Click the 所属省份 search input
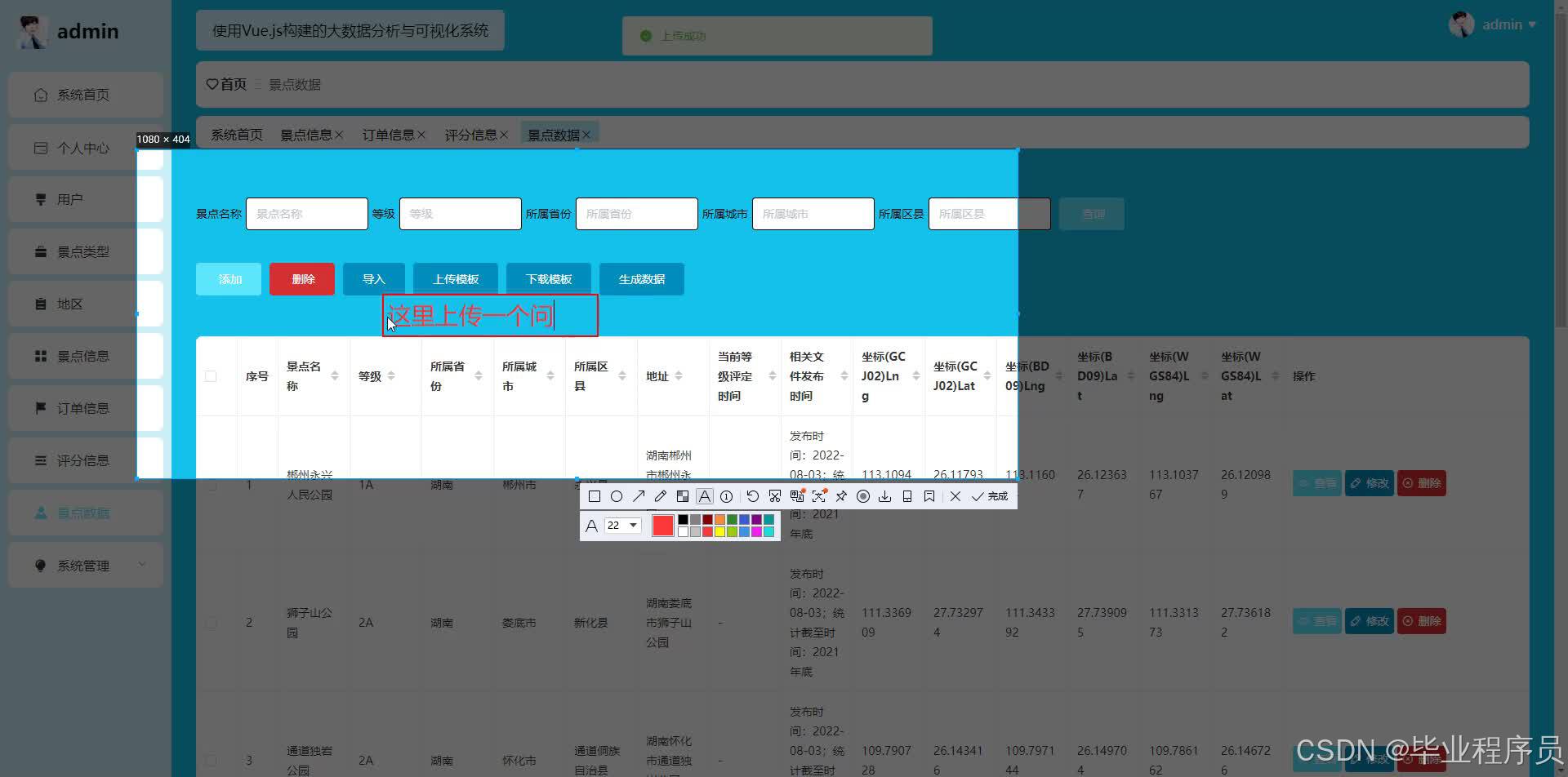This screenshot has height=777, width=1568. (637, 214)
